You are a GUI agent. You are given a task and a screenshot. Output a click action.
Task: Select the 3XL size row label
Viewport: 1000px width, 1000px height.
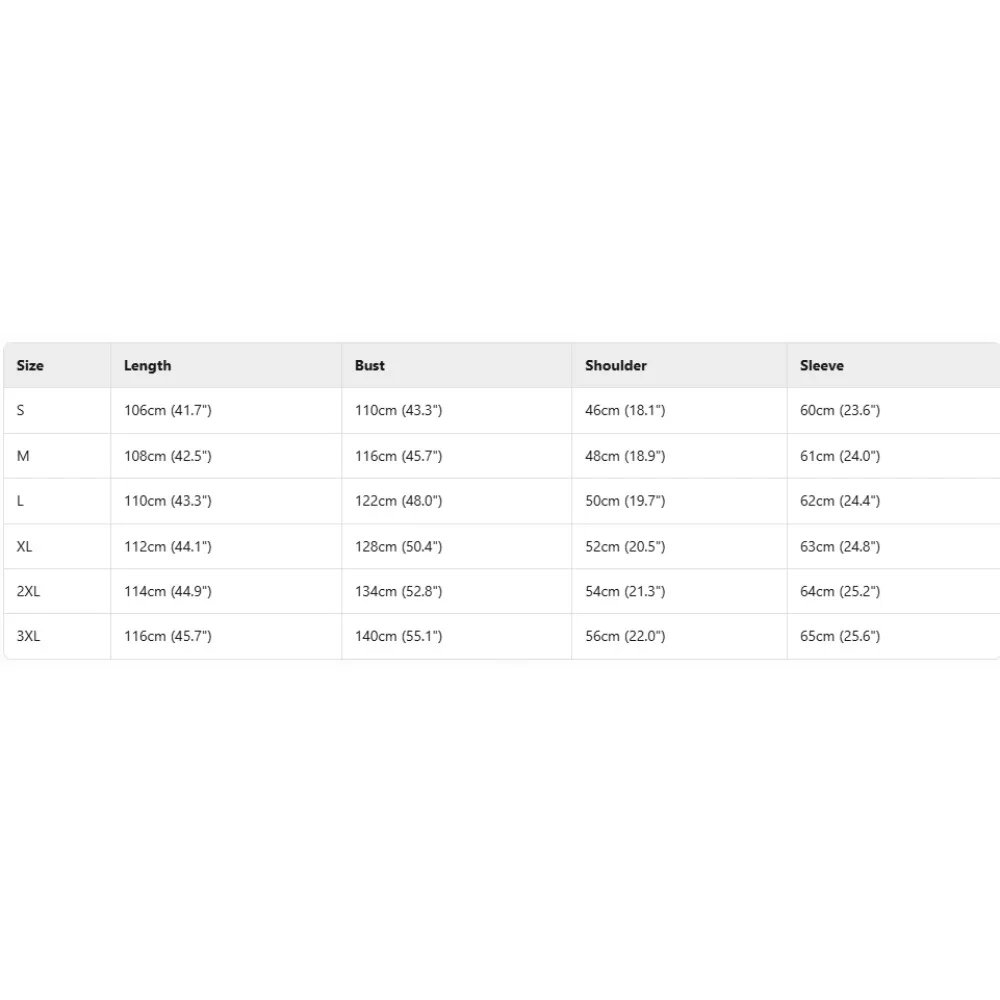[28, 637]
